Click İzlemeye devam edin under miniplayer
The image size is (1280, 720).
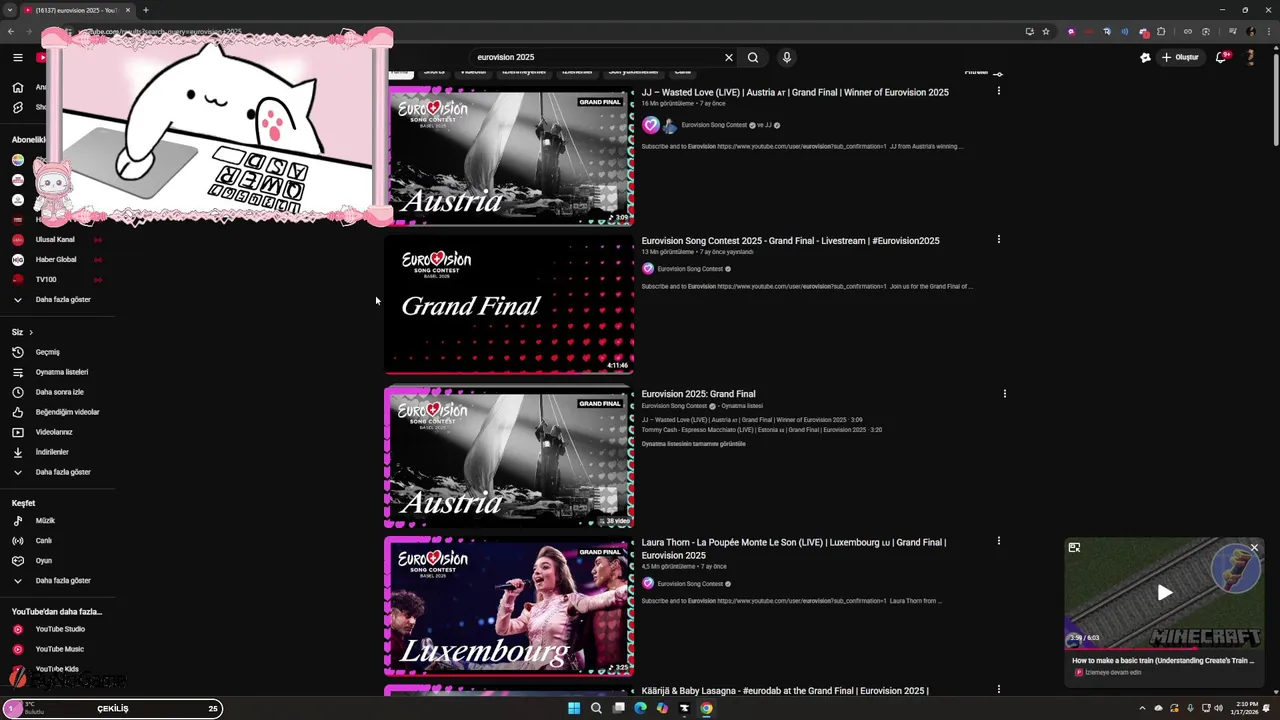[1113, 672]
